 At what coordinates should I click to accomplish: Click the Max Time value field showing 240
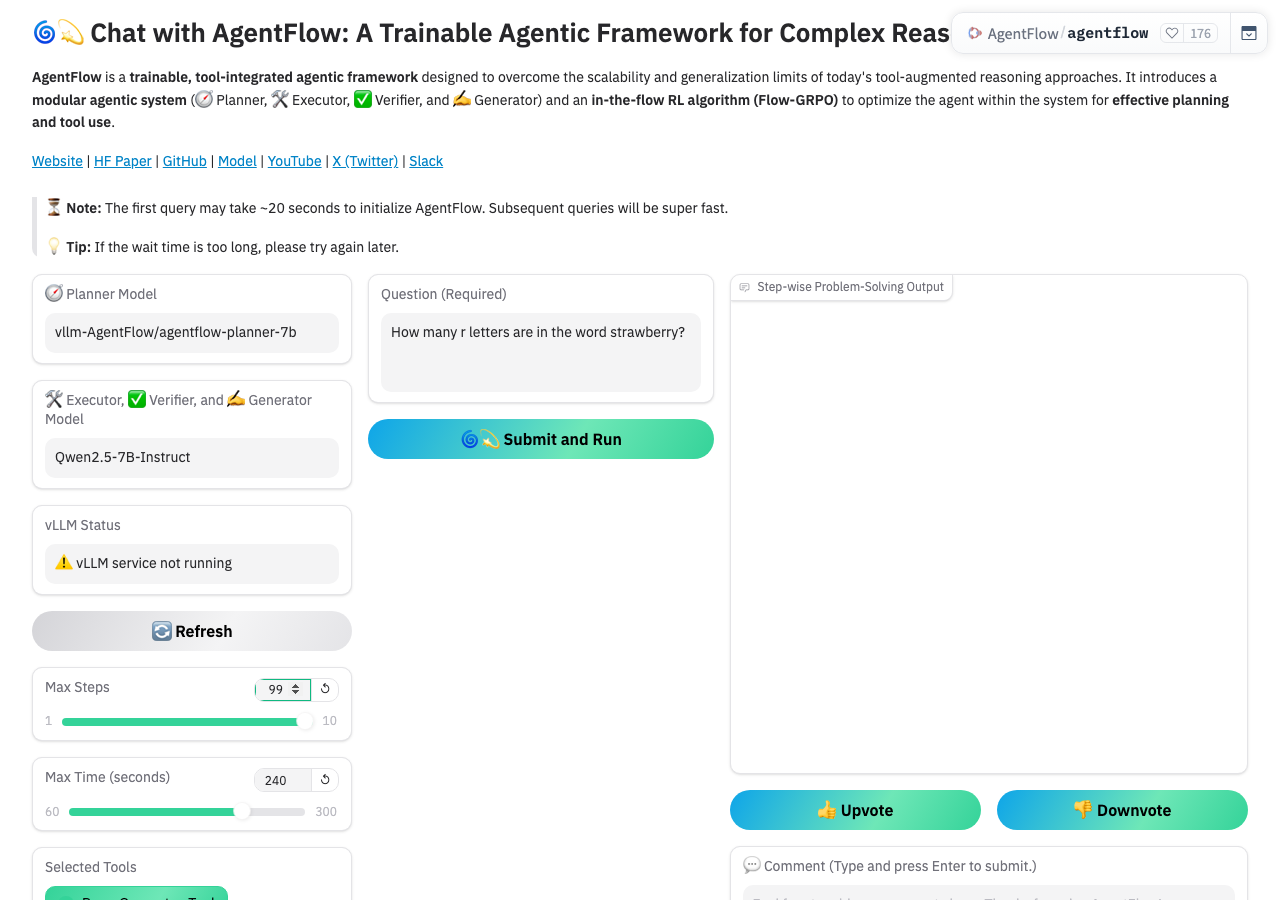pos(283,780)
